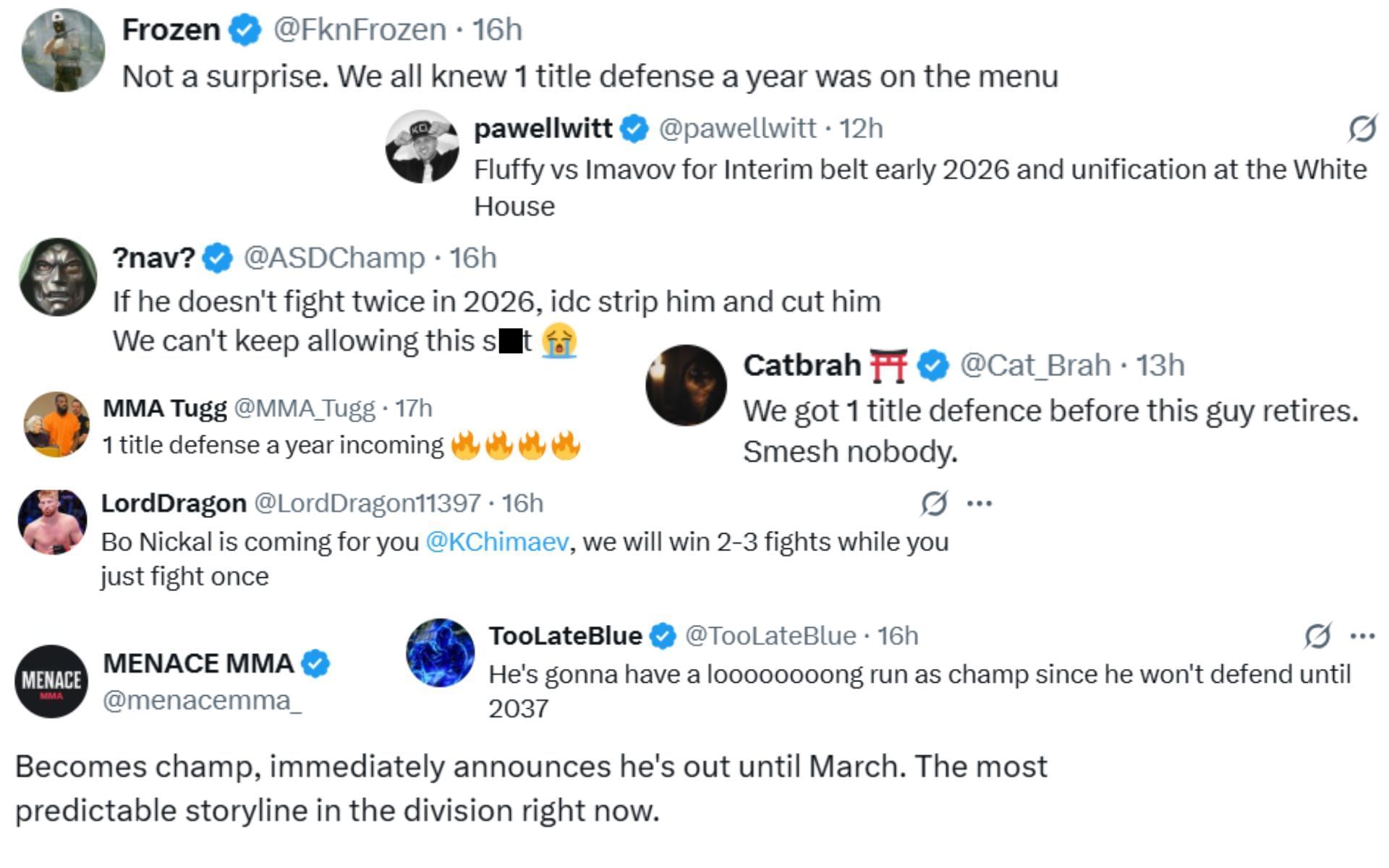
Task: Click MENACE MMA's black logo avatar
Action: [x=49, y=681]
